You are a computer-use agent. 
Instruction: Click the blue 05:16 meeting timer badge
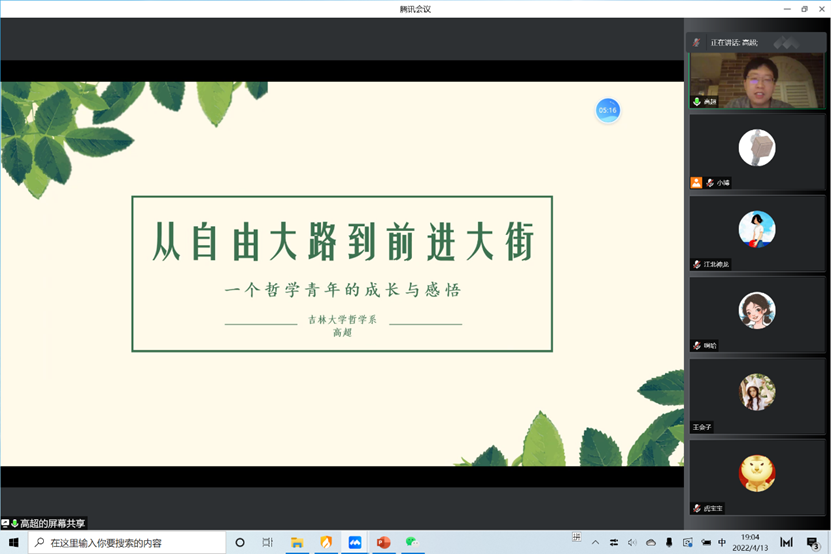(607, 110)
